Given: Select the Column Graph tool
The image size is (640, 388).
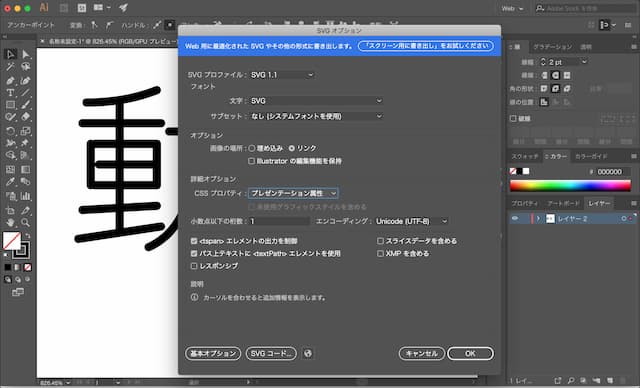Looking at the screenshot, I should (26, 196).
